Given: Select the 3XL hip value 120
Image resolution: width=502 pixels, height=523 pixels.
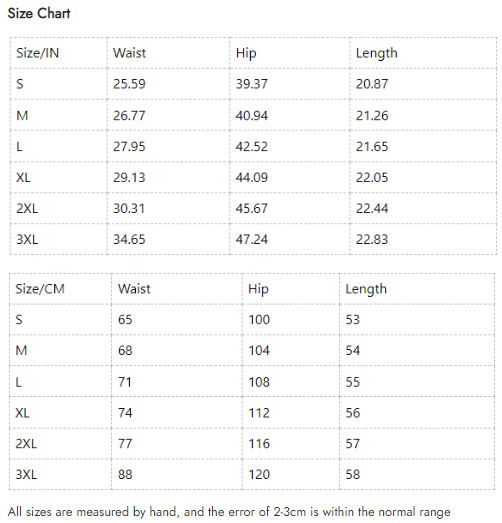Looking at the screenshot, I should pyautogui.click(x=259, y=475).
